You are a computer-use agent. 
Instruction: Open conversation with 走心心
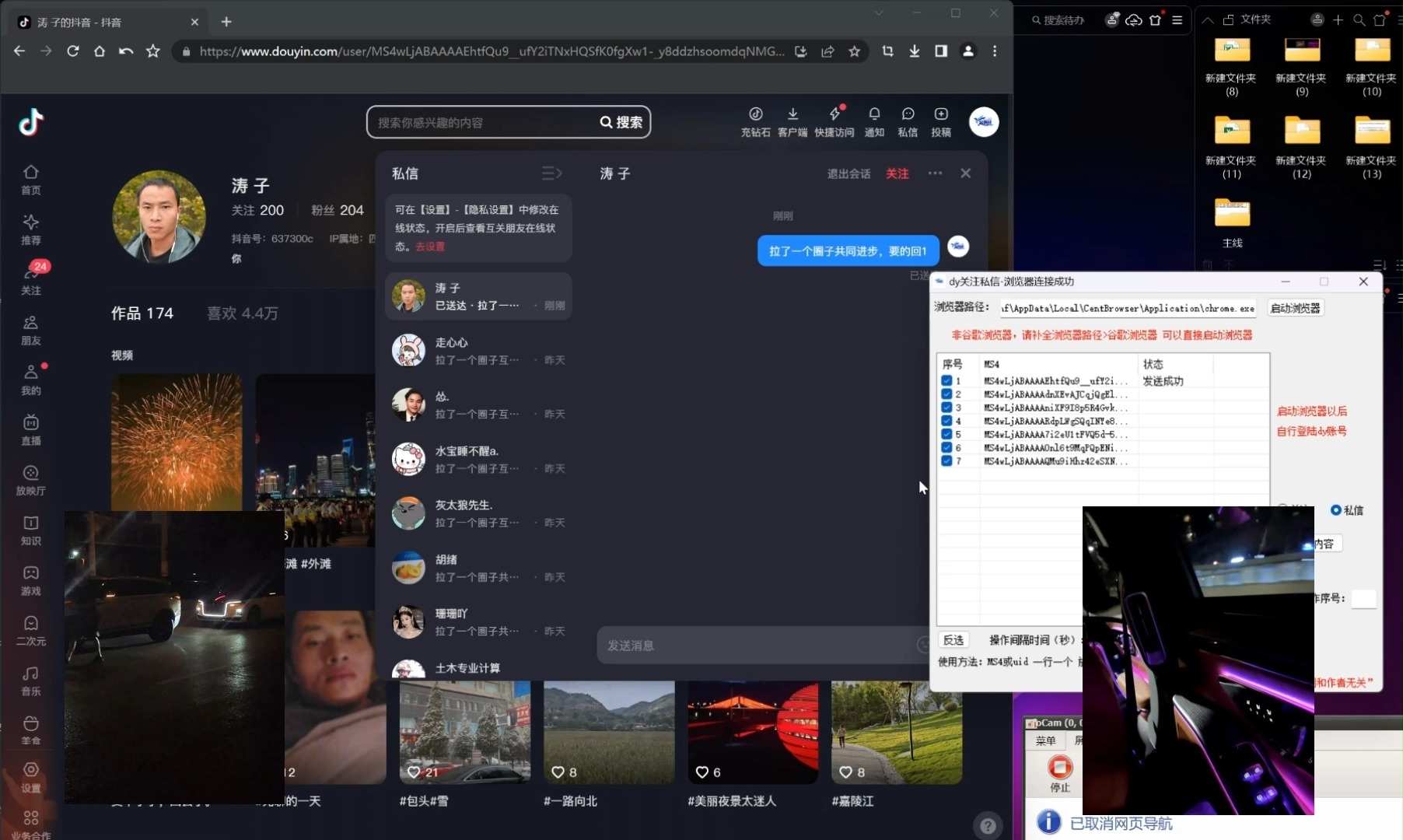pyautogui.click(x=478, y=351)
